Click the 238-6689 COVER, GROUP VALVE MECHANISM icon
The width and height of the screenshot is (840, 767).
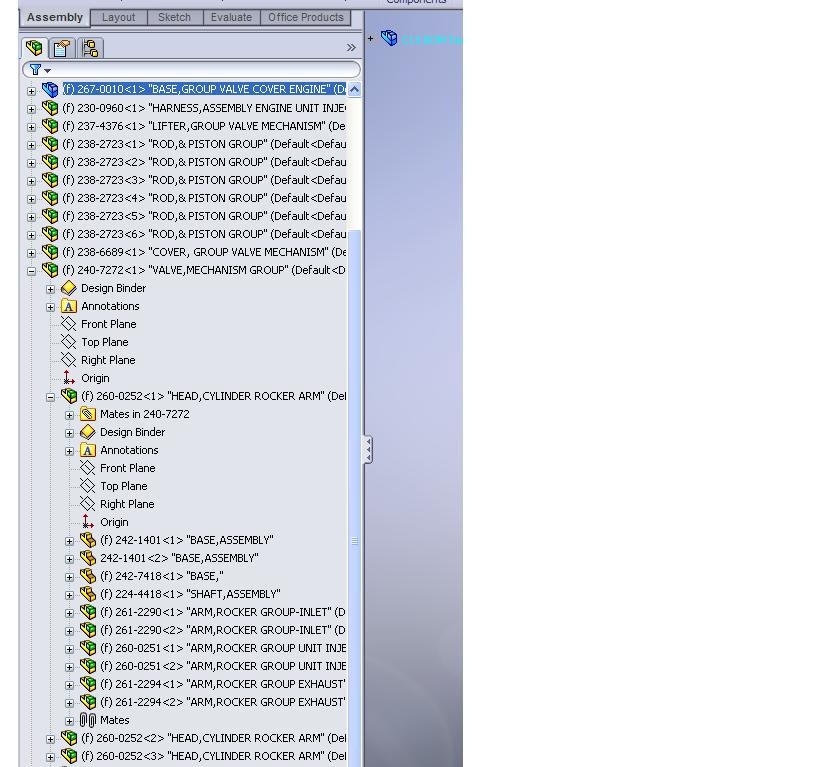point(50,252)
